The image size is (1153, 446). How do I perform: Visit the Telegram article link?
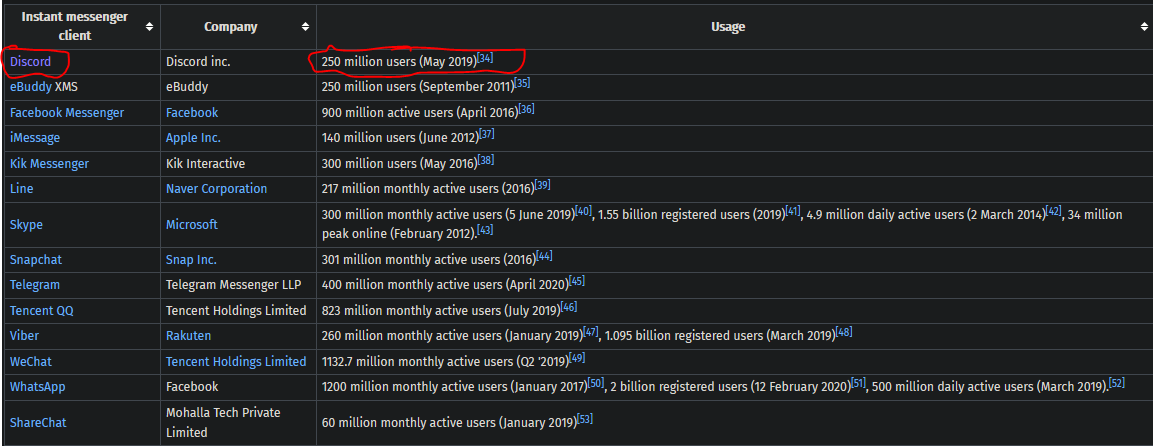point(35,285)
